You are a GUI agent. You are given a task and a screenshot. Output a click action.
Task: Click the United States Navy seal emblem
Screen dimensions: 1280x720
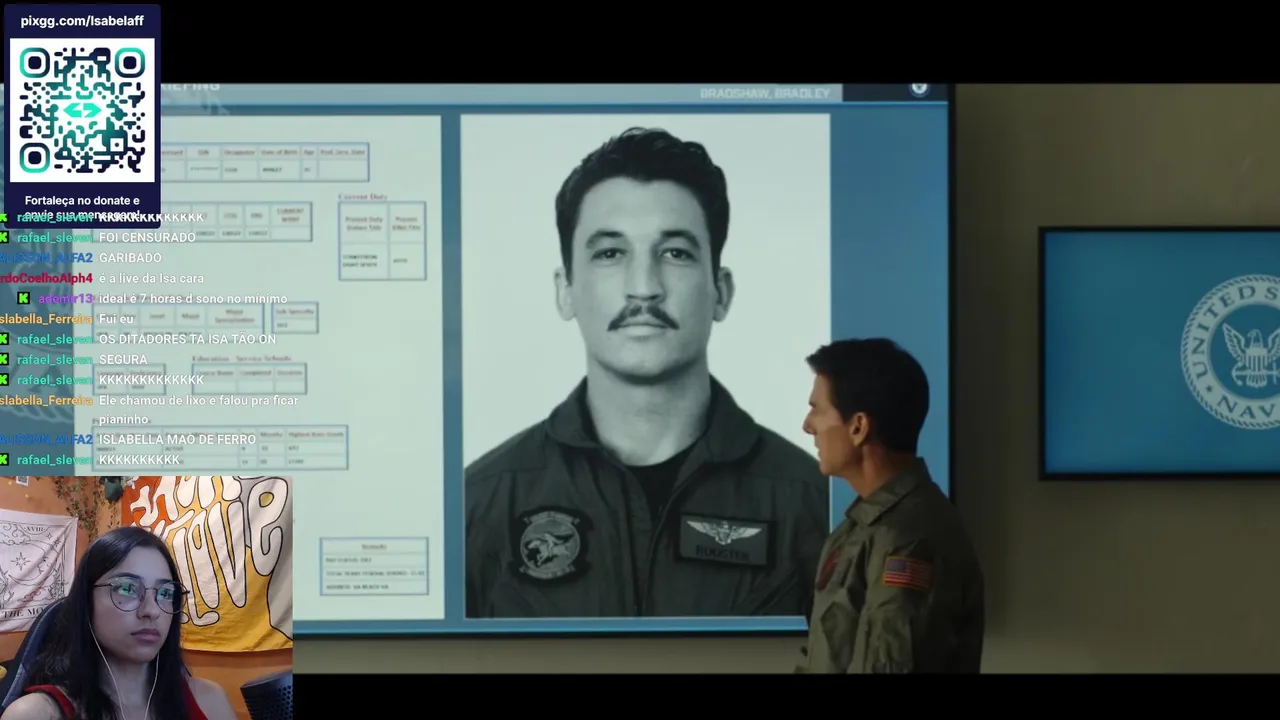point(1231,352)
